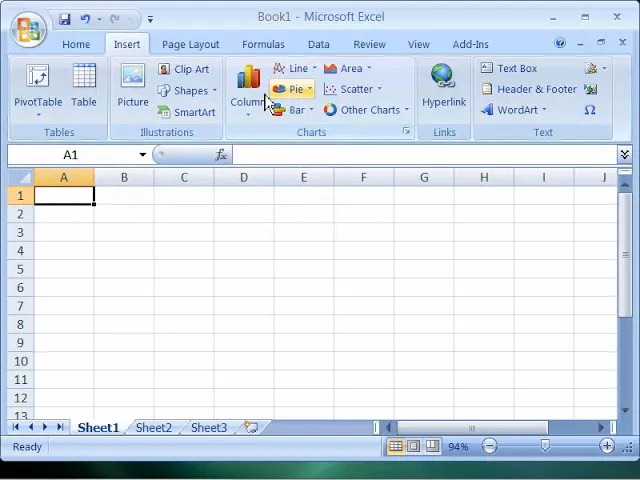Screen dimensions: 640x480
Task: Insert a Symbol with the omega icon
Action: pyautogui.click(x=590, y=110)
